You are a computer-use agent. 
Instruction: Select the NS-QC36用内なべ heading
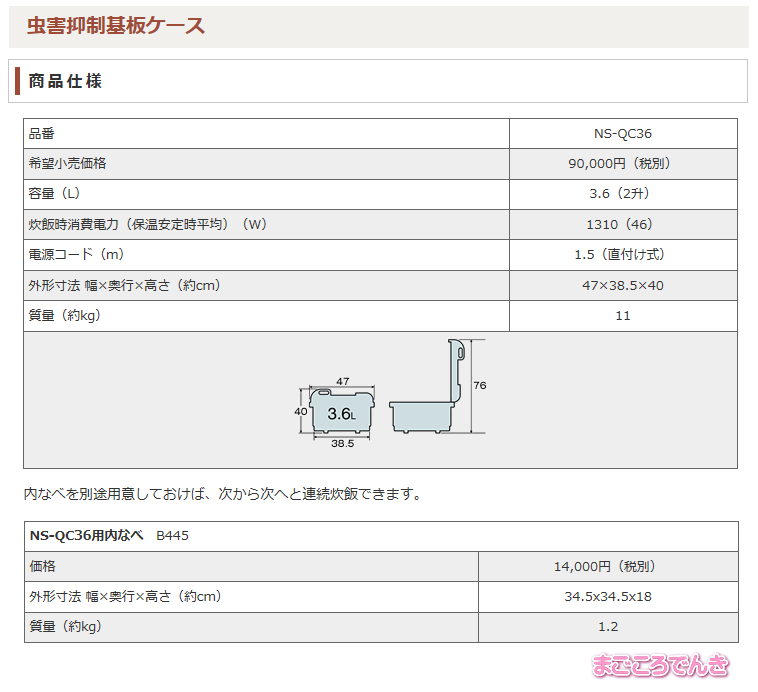87,535
